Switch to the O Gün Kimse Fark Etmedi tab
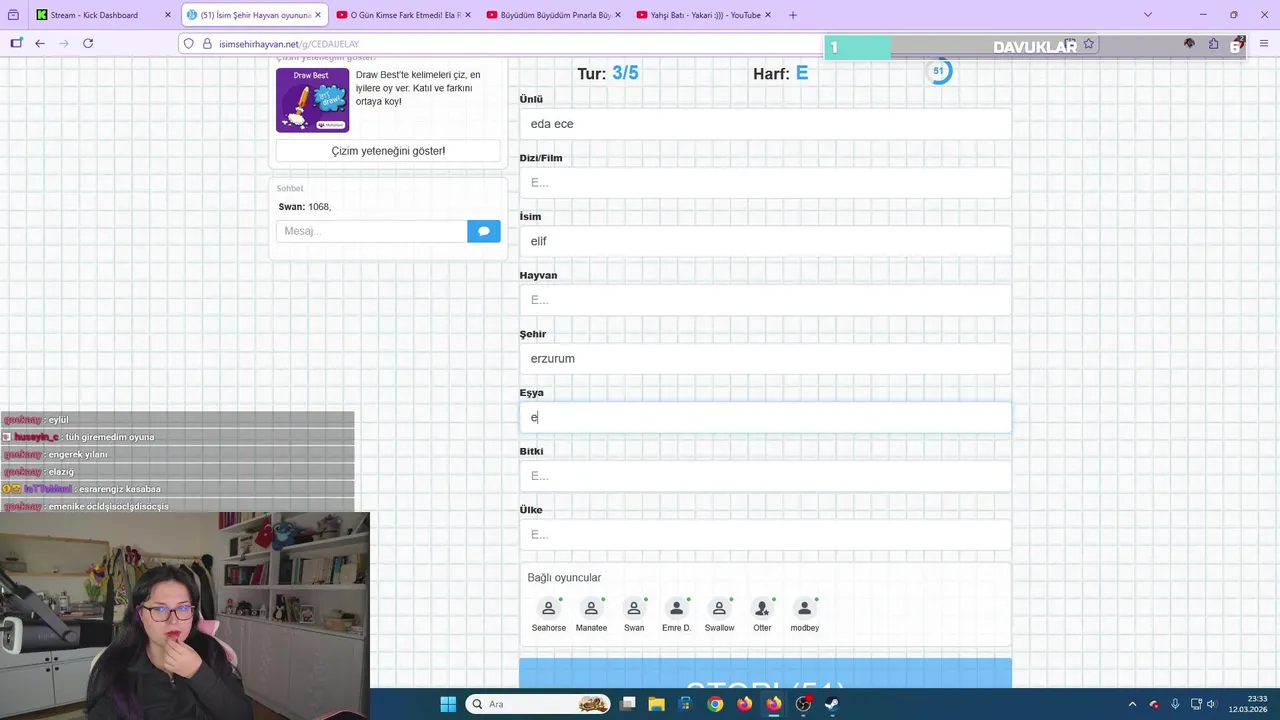1280x720 pixels. [404, 15]
